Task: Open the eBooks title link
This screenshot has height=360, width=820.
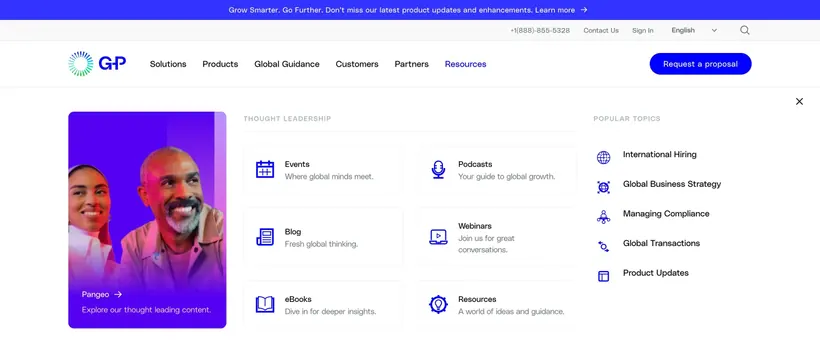Action: click(298, 299)
